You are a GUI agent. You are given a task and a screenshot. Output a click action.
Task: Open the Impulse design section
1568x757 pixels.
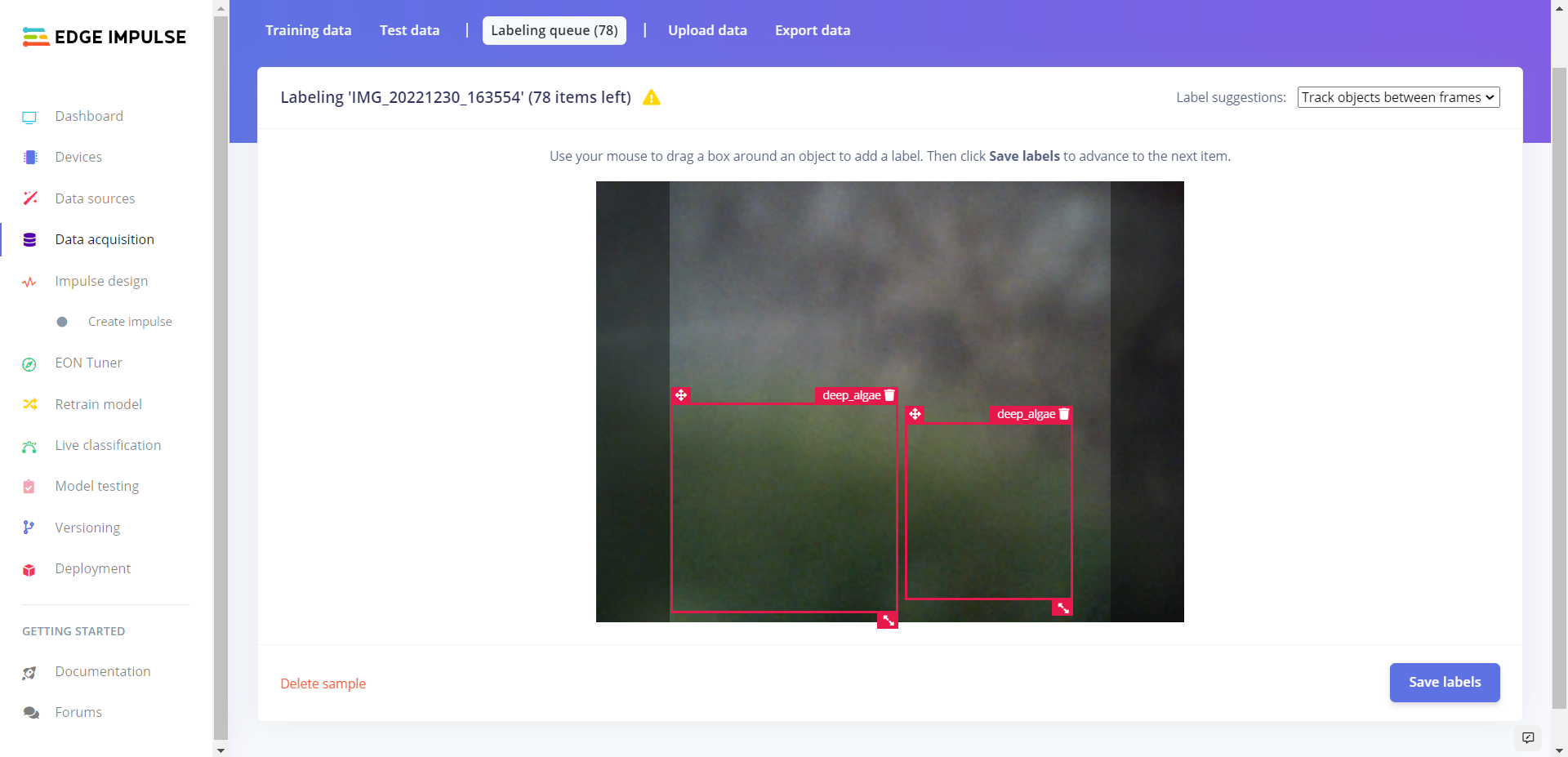click(x=101, y=281)
